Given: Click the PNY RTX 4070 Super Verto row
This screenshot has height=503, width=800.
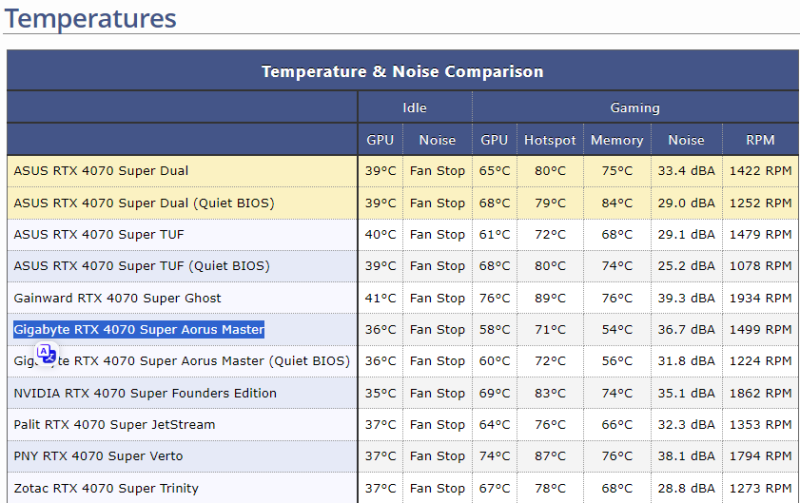Looking at the screenshot, I should 98,456.
